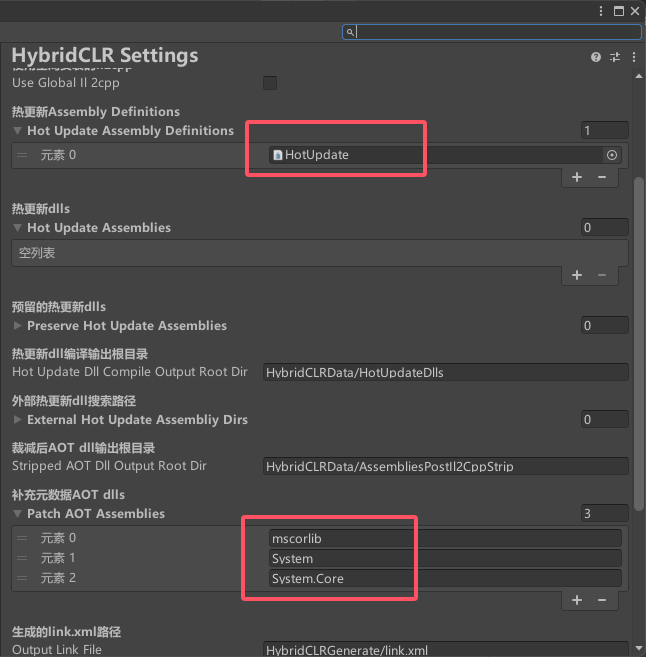Remove element from Hot Update Assembly Definitions
This screenshot has width=646, height=657.
tap(602, 177)
